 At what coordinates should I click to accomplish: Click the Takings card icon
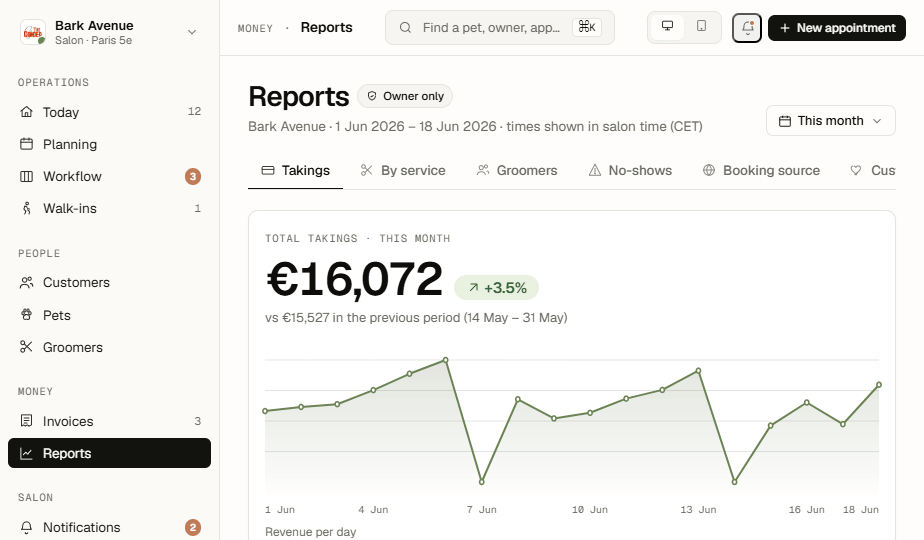268,170
